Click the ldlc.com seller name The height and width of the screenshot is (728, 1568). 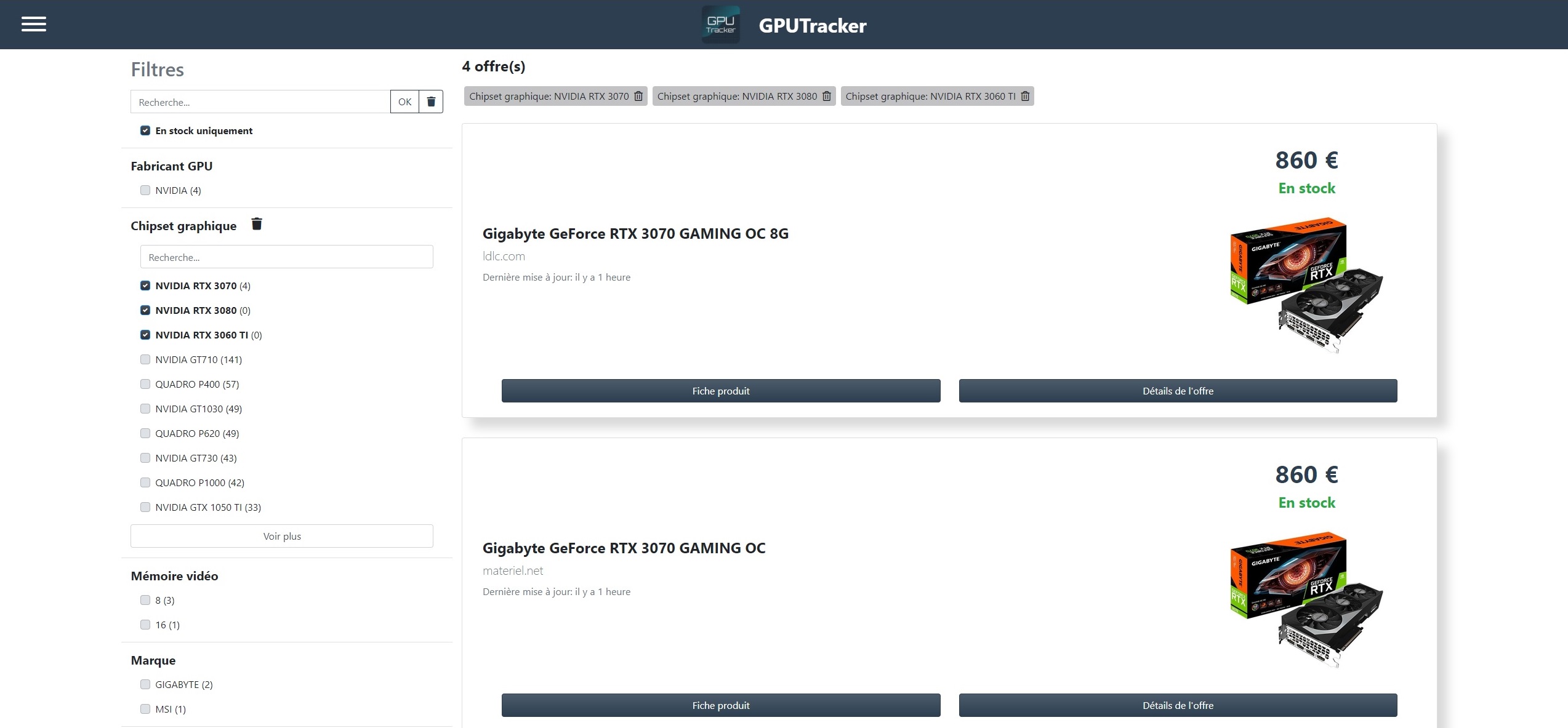(504, 256)
